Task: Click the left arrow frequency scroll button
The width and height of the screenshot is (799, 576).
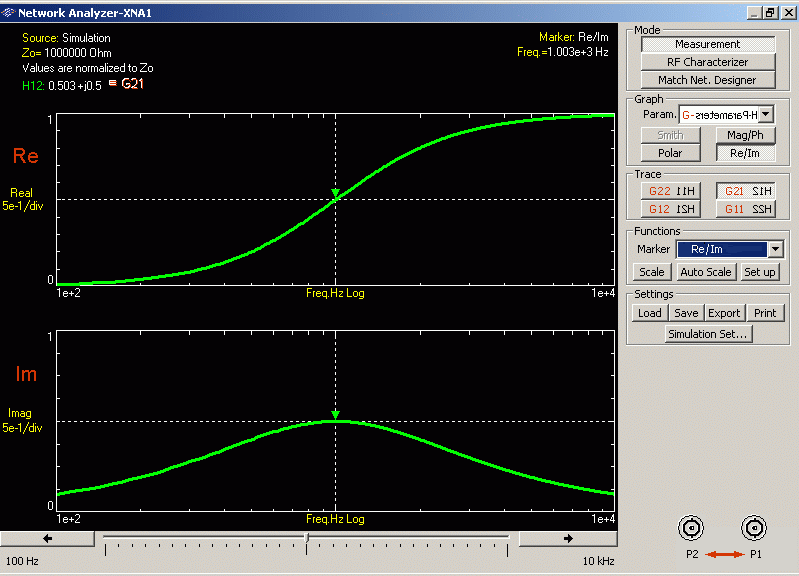Action: (48, 538)
